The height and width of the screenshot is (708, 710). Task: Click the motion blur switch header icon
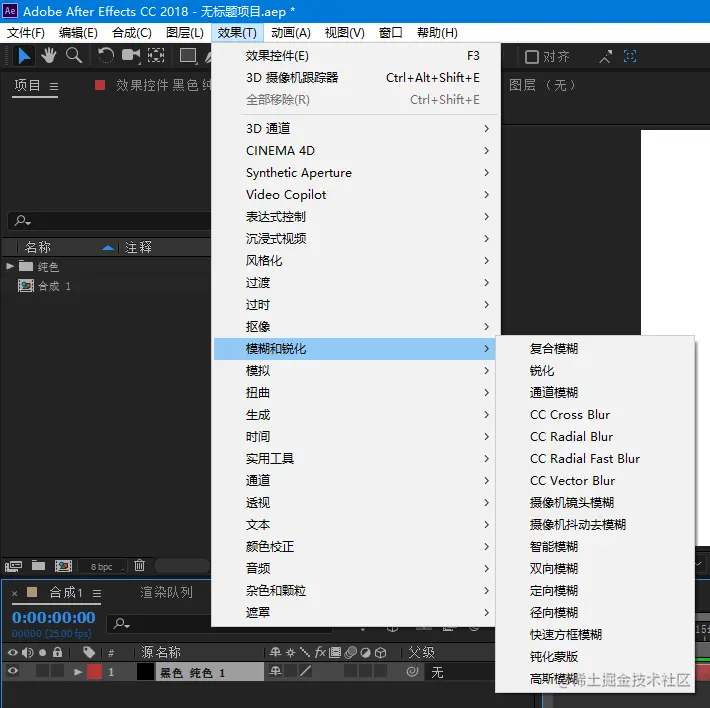(350, 652)
